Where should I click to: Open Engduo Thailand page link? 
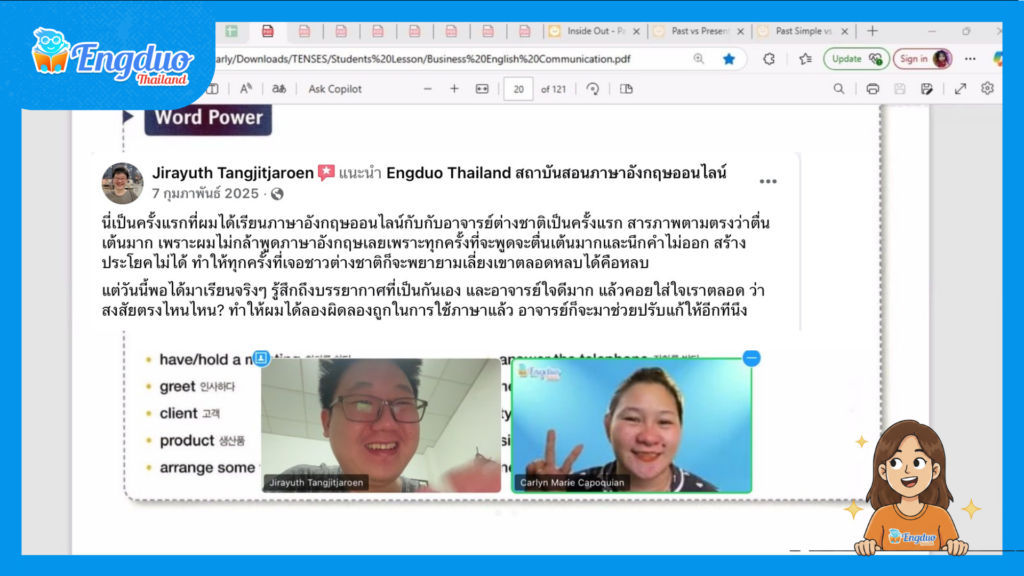click(556, 172)
